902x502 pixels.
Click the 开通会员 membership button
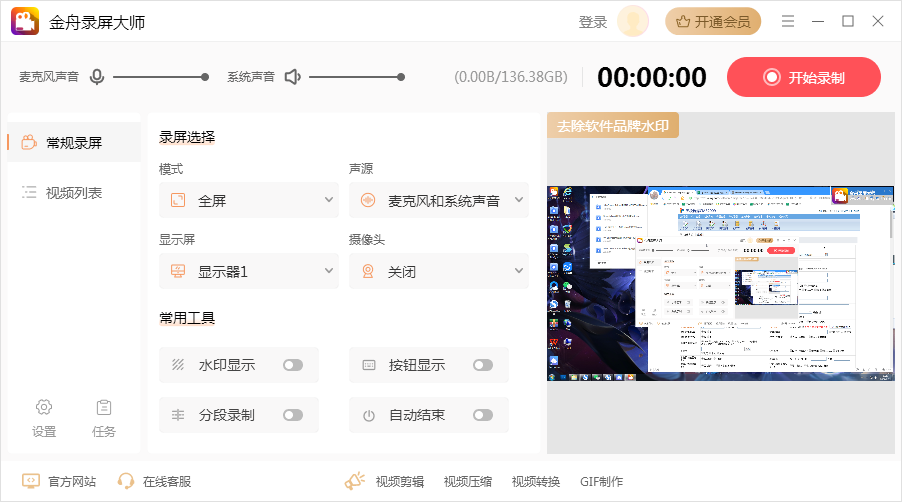[713, 21]
